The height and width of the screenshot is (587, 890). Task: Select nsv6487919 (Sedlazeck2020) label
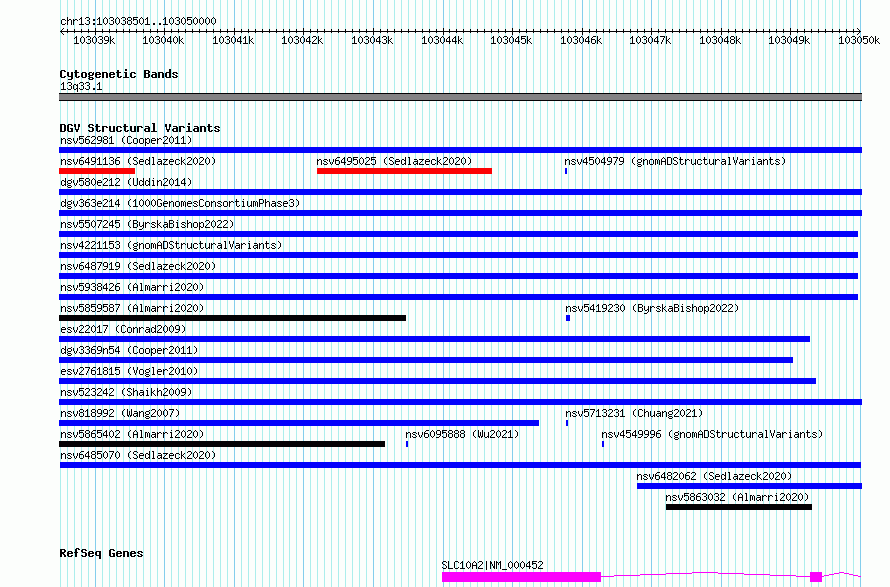pyautogui.click(x=138, y=266)
